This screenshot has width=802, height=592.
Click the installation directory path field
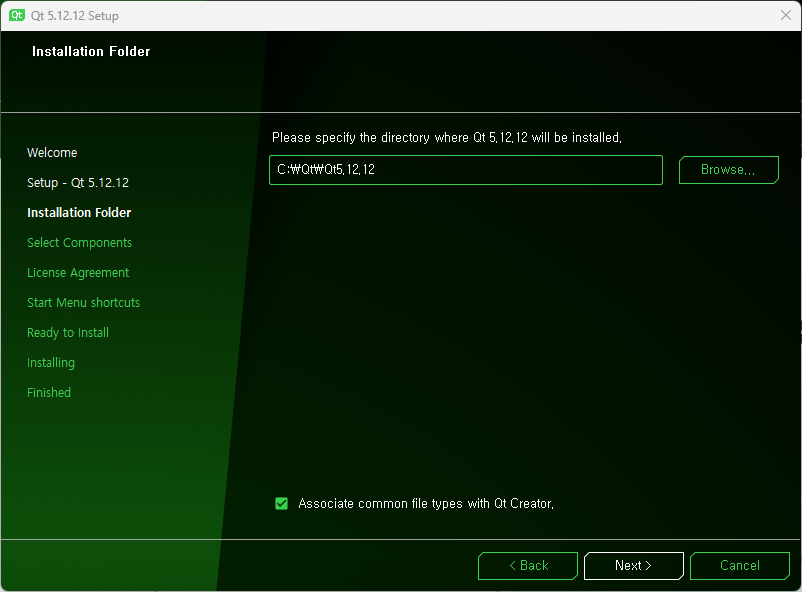point(465,170)
